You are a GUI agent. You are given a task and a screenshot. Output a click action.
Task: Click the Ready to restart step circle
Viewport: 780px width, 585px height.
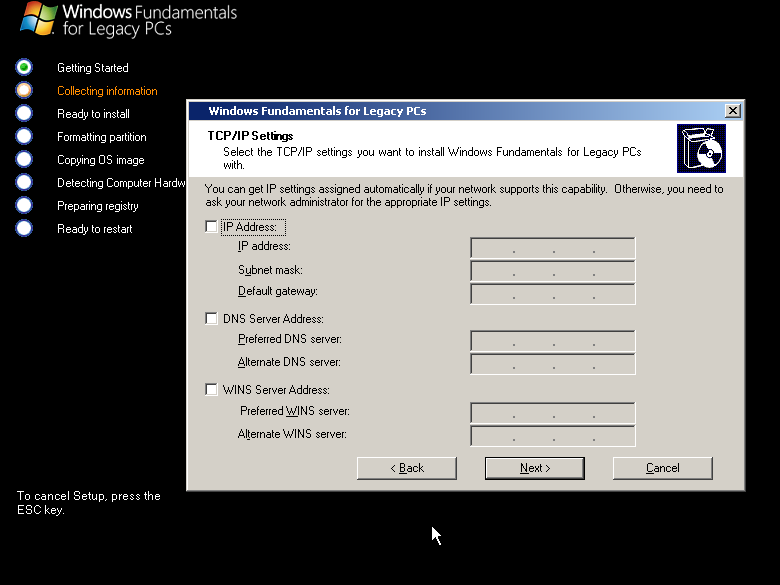24,228
